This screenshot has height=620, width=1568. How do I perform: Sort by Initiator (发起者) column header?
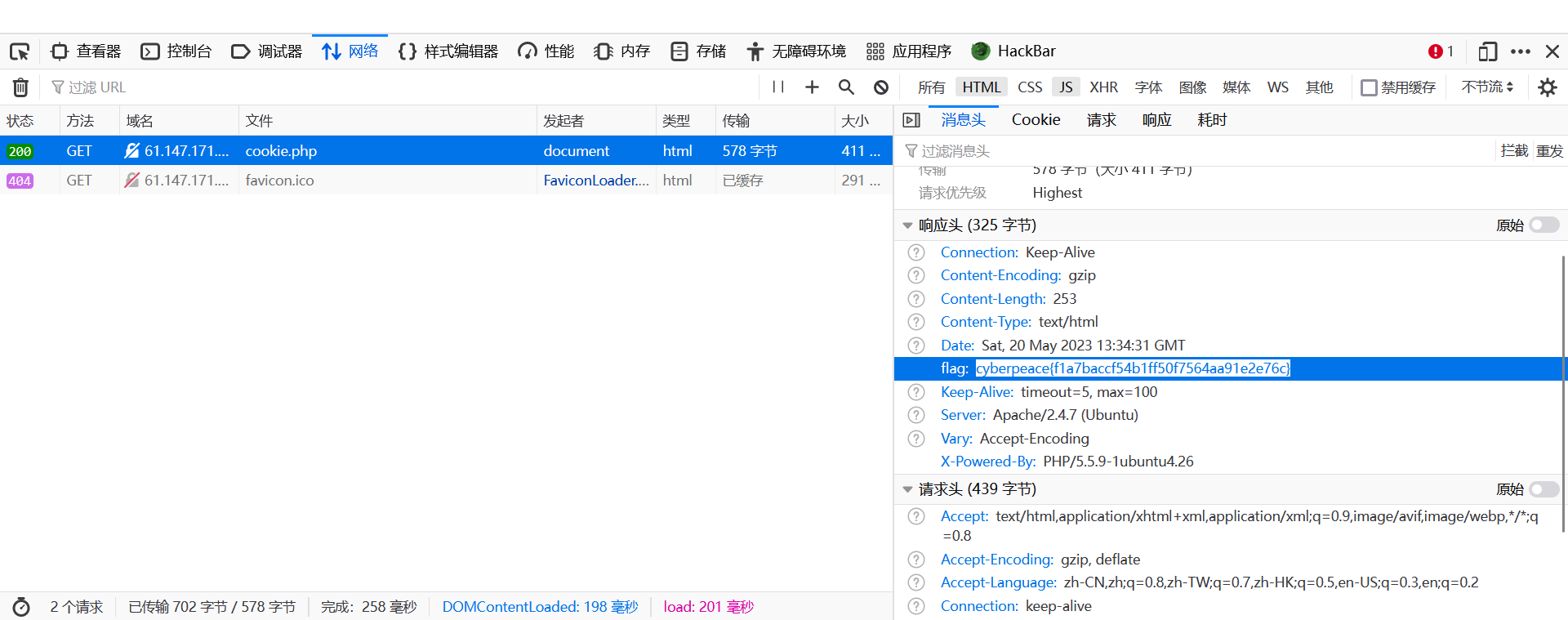[x=597, y=121]
